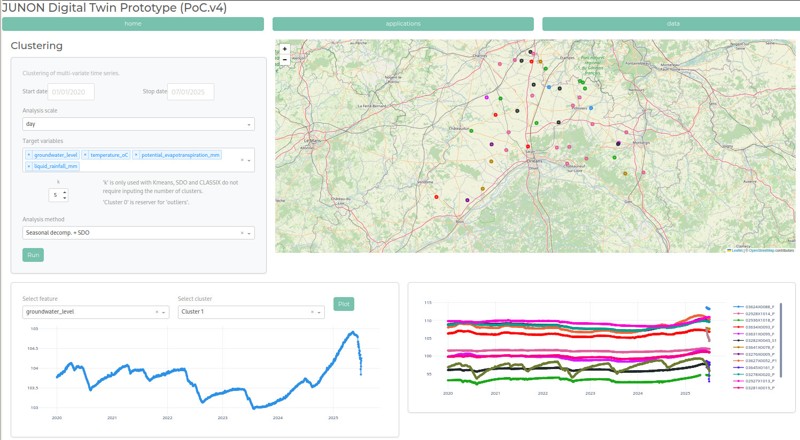Clear all target variables

pos(242,160)
